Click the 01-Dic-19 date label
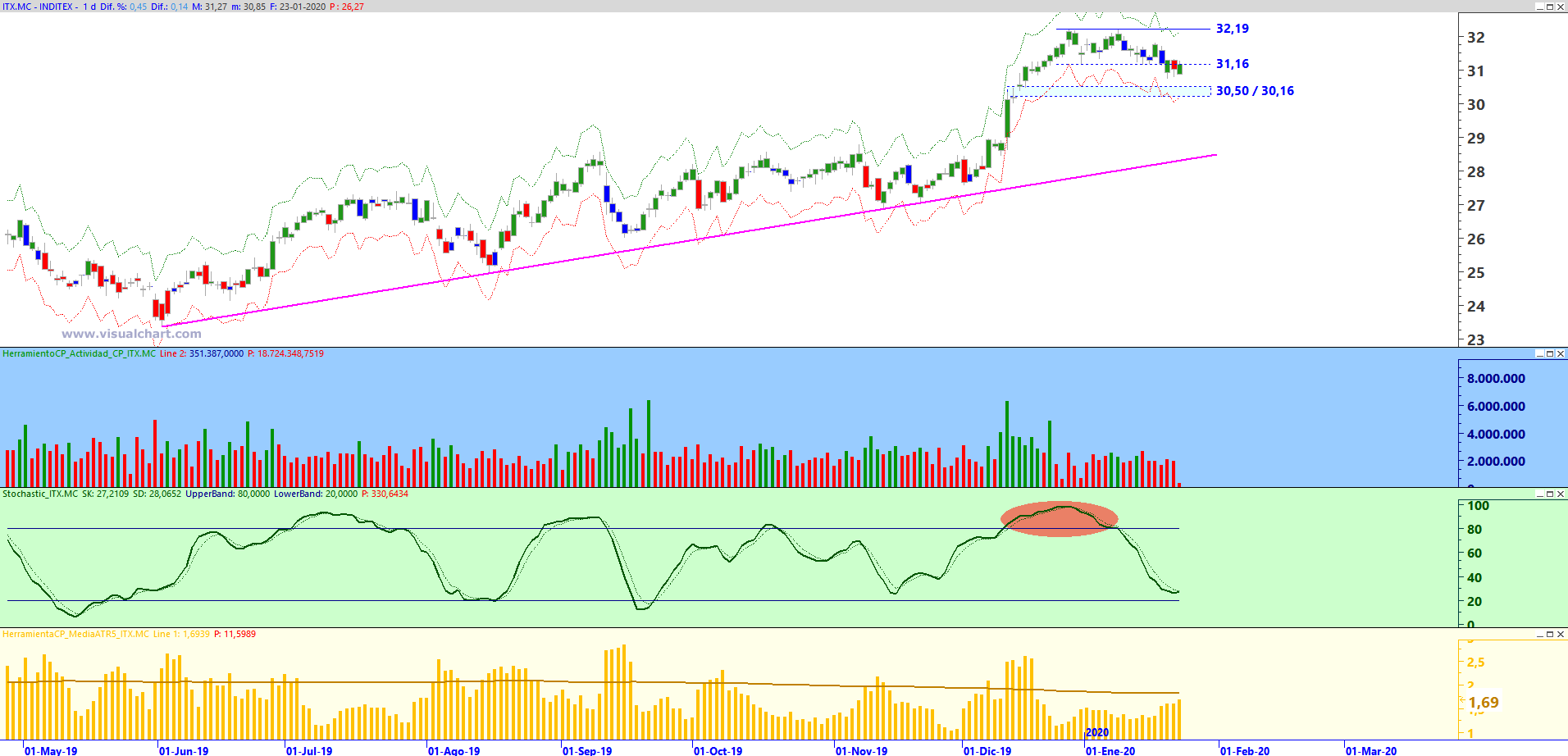The height and width of the screenshot is (756, 1568). click(x=987, y=750)
